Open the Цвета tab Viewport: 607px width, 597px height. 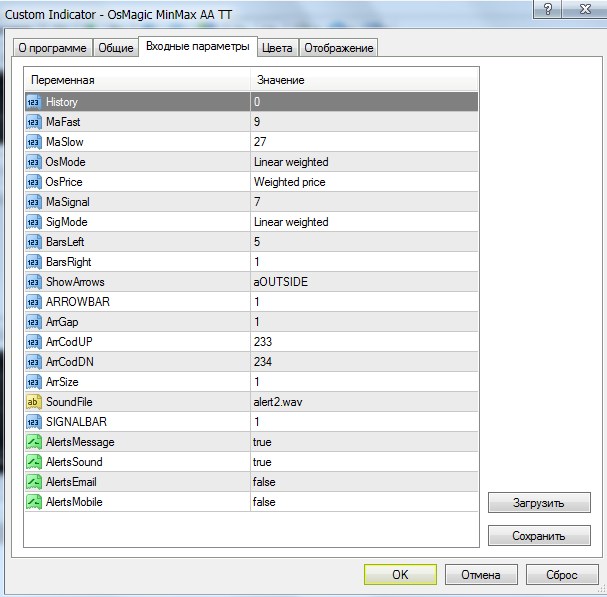(277, 48)
